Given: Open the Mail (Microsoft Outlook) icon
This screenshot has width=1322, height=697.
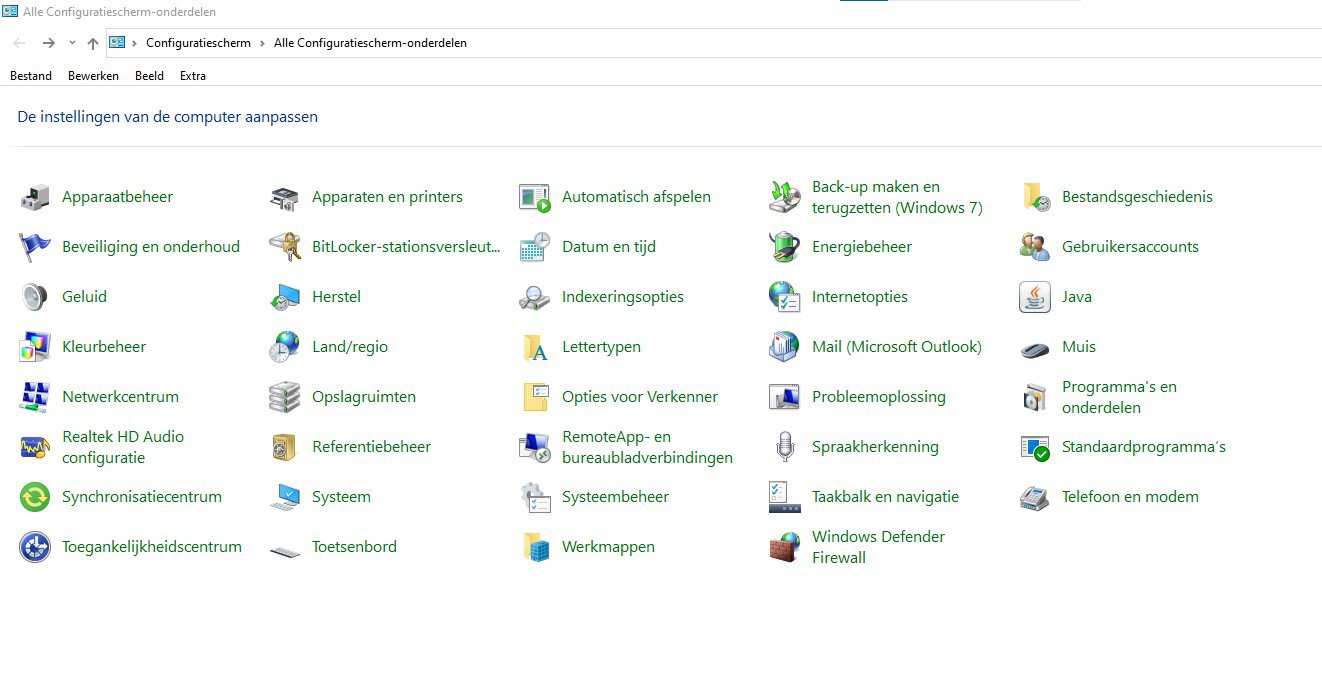Looking at the screenshot, I should click(785, 347).
